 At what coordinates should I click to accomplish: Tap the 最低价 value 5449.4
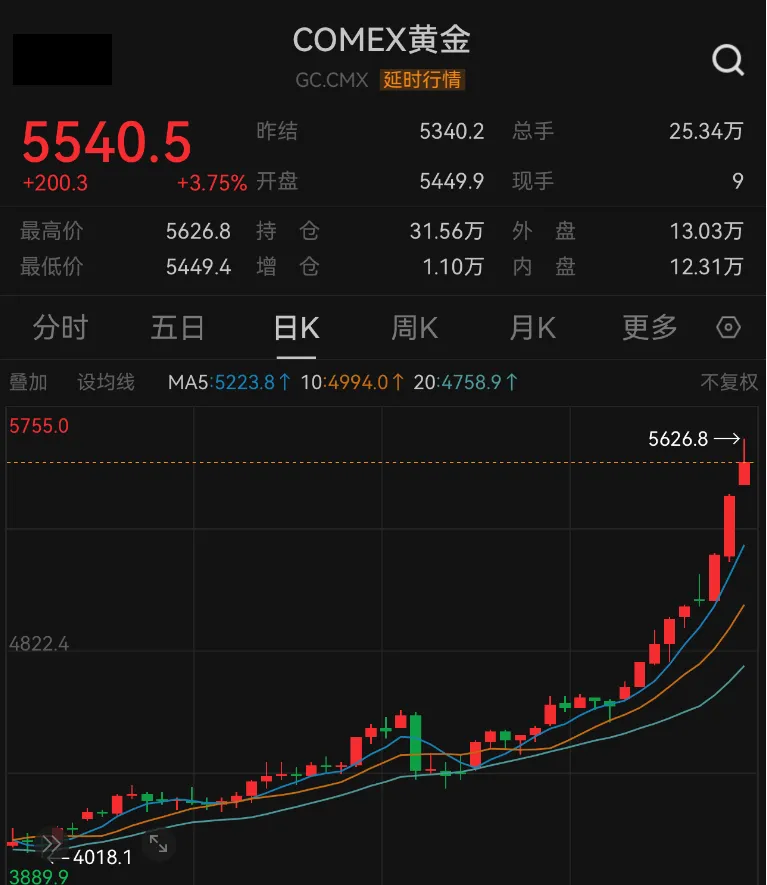click(x=199, y=267)
